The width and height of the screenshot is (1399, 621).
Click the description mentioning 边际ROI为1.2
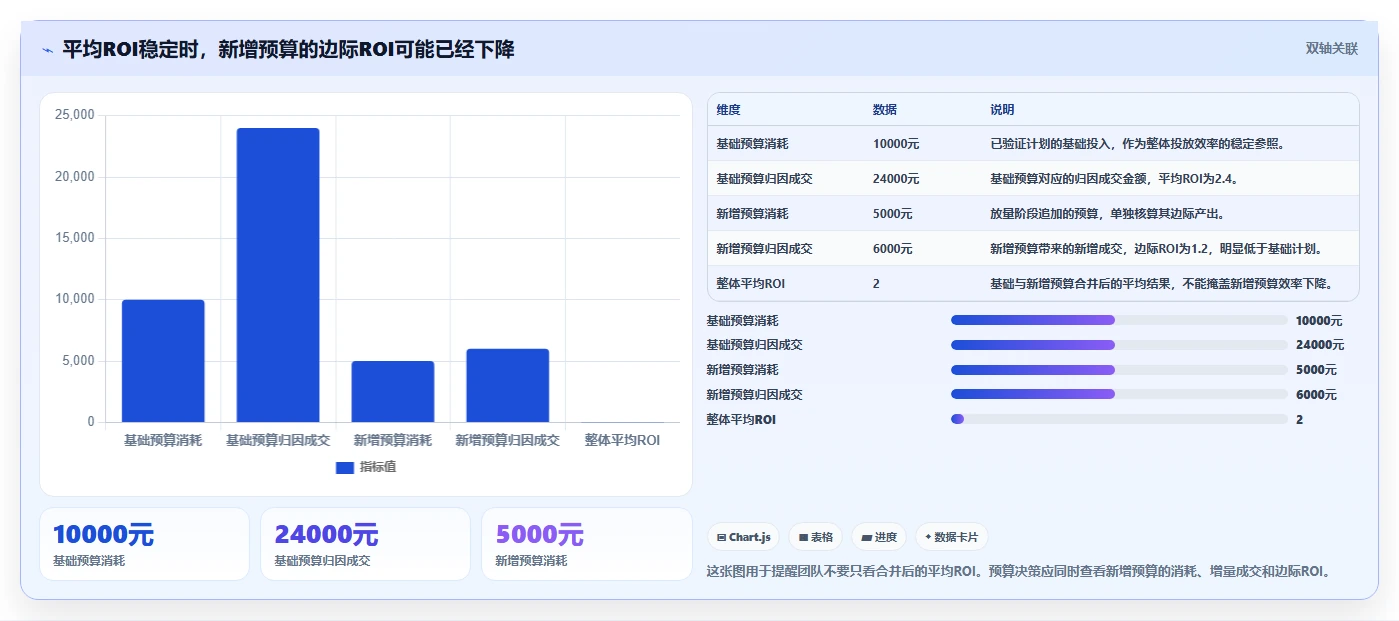coord(1157,249)
